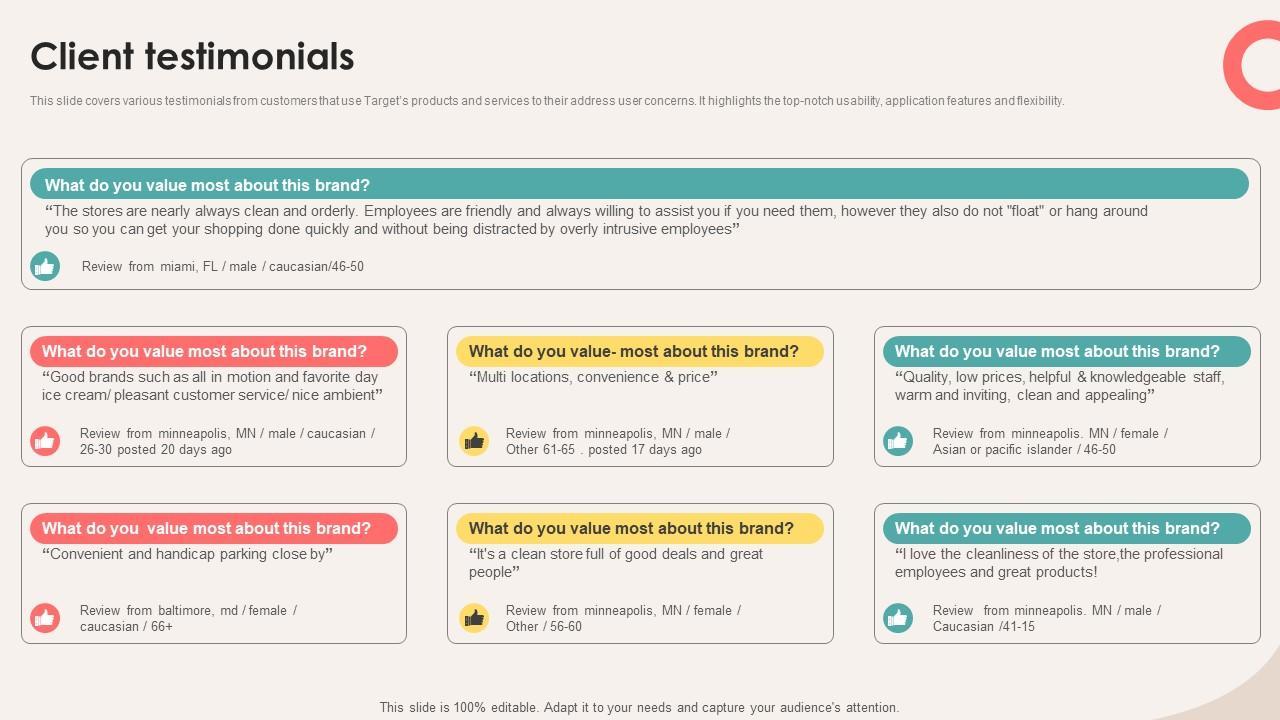Click teal thumbs-up icon for Caucasian 41-15 review
The height and width of the screenshot is (720, 1280).
[x=898, y=618]
